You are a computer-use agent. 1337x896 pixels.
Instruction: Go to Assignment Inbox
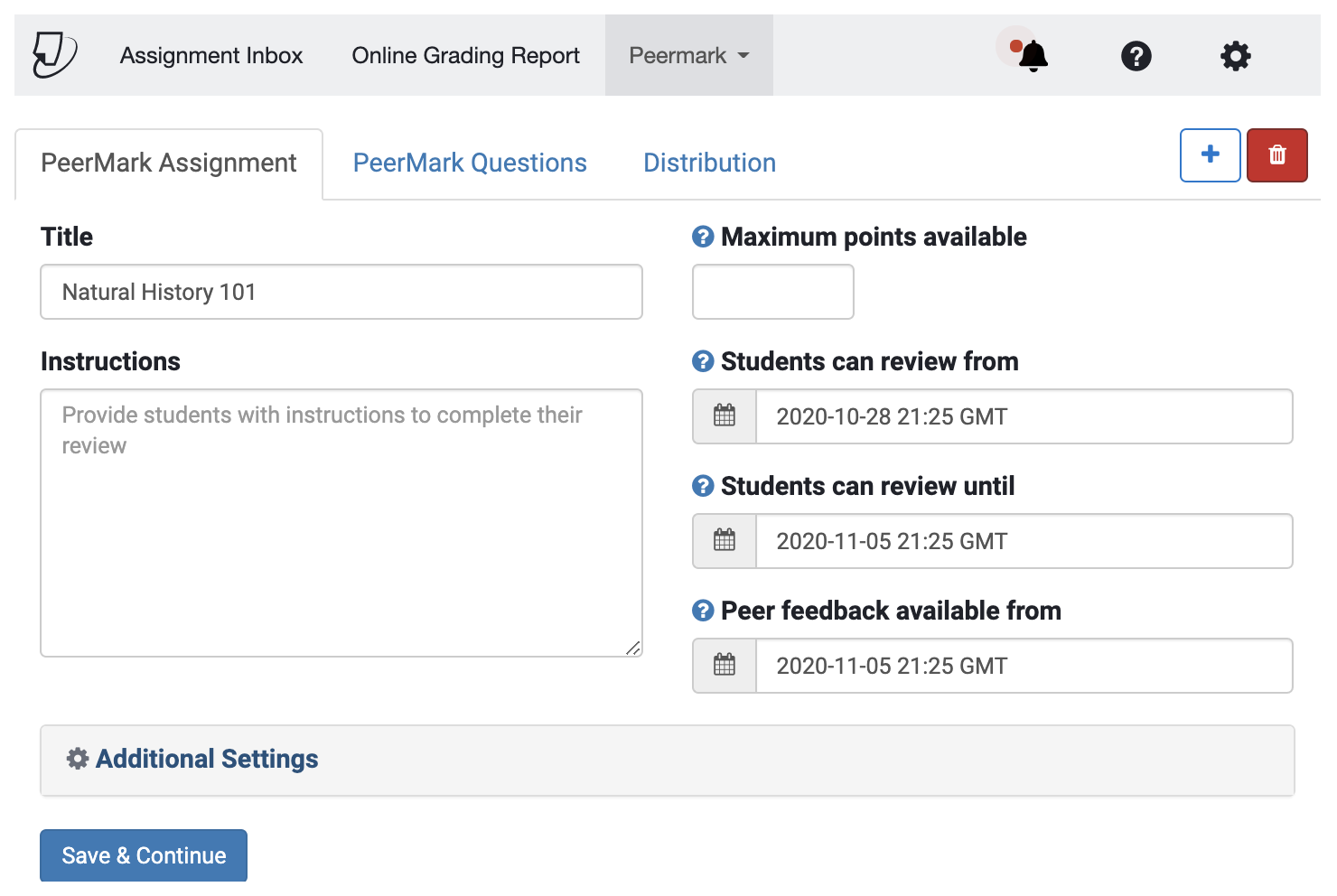pyautogui.click(x=211, y=55)
